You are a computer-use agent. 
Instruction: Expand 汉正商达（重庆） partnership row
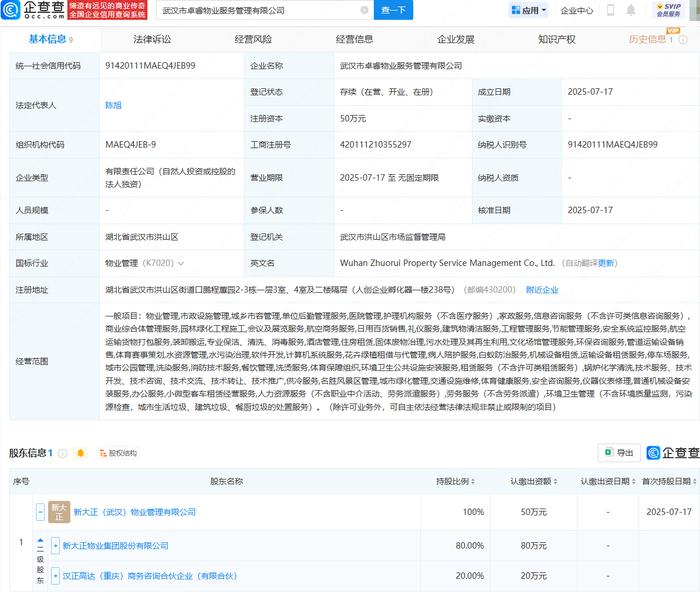point(55,576)
